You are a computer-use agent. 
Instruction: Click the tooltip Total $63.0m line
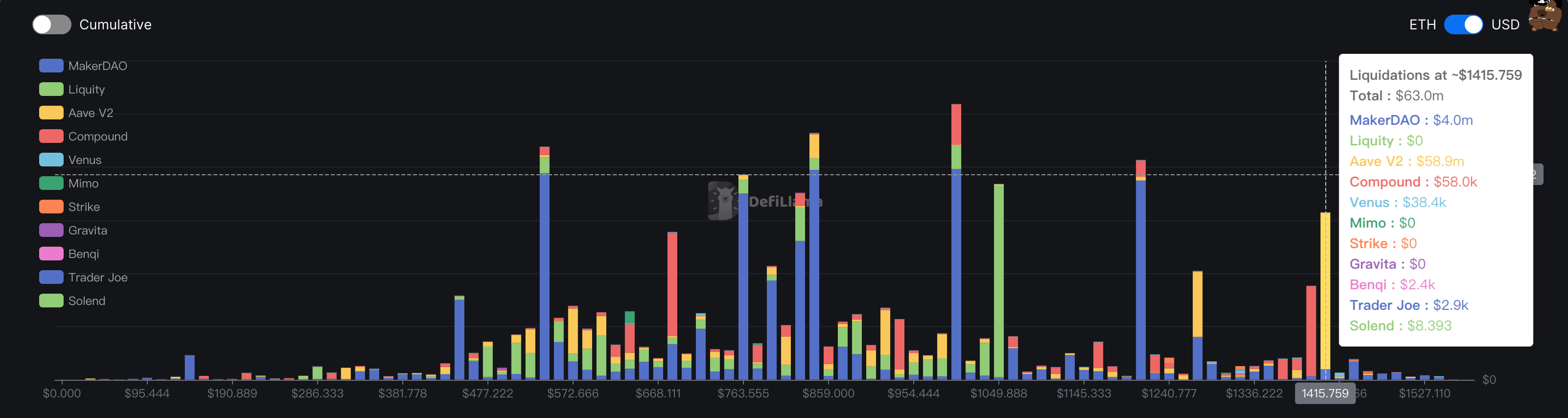click(x=1396, y=95)
